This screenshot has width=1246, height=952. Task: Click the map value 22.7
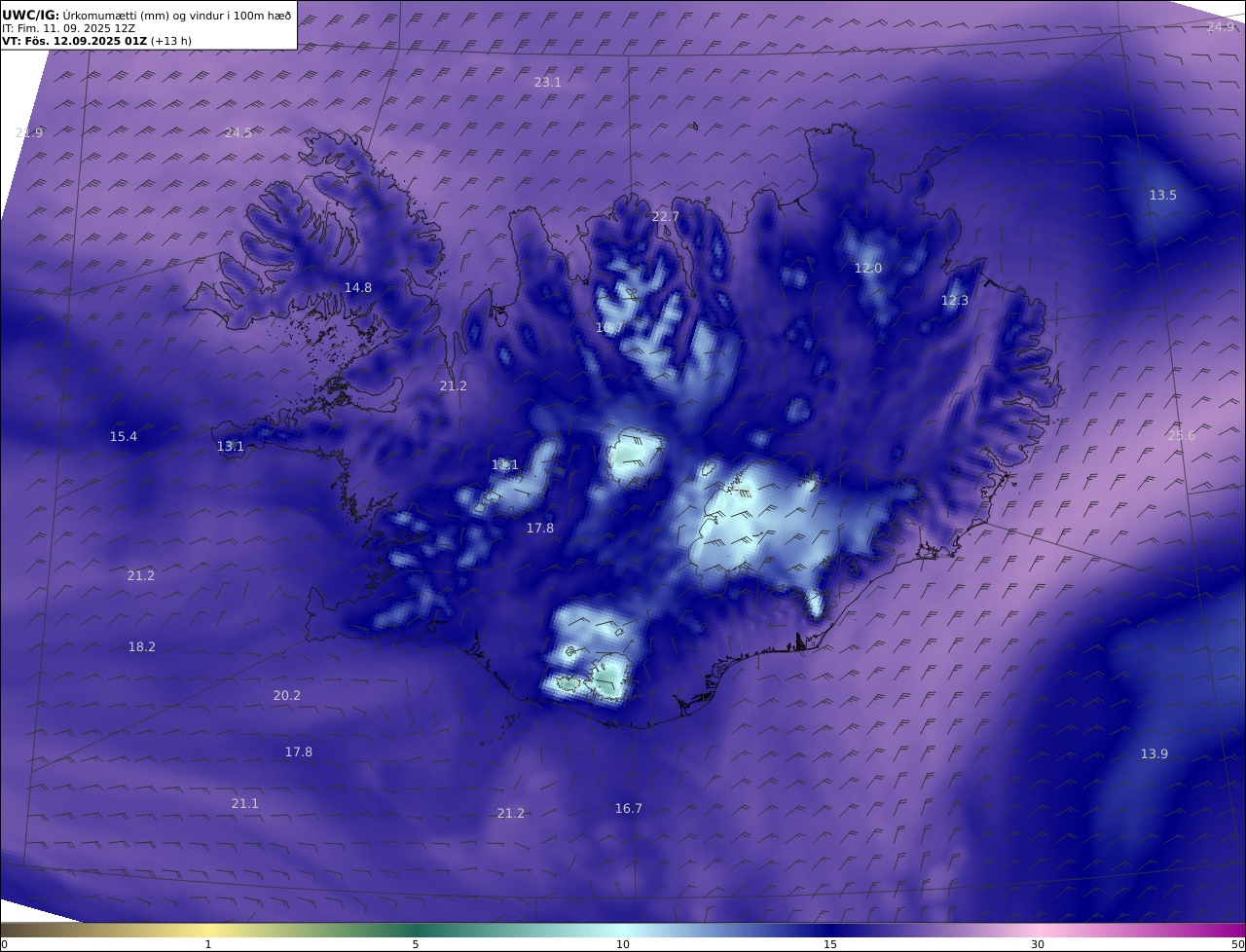pyautogui.click(x=666, y=216)
